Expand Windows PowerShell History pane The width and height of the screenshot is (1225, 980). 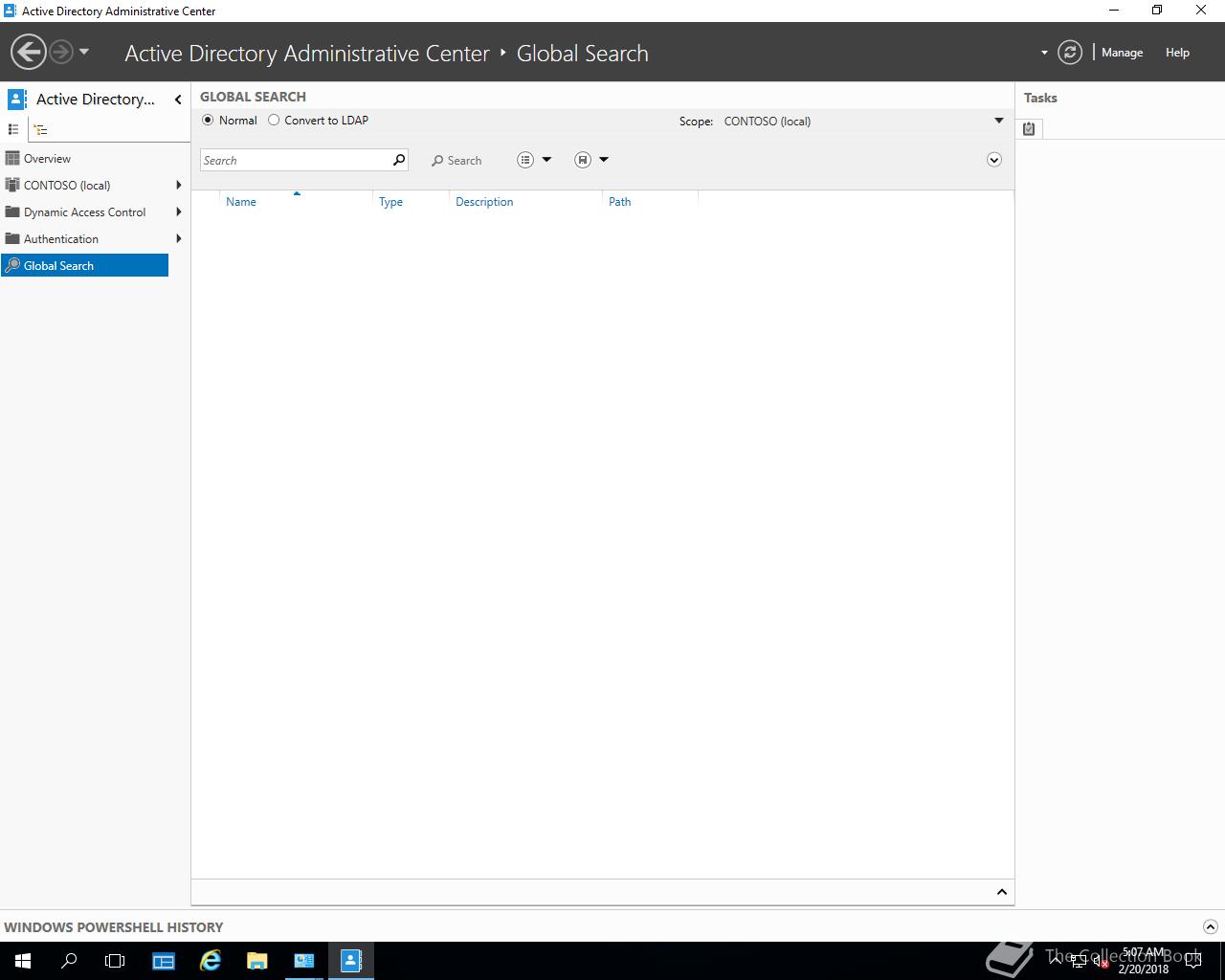click(1210, 926)
